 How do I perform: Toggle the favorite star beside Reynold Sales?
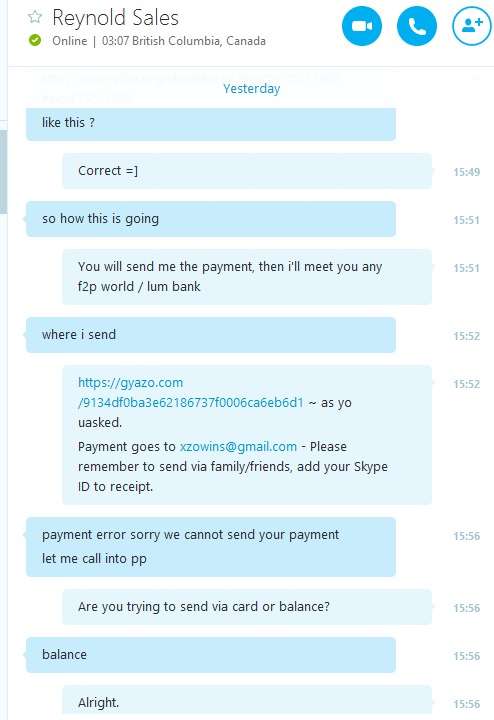pyautogui.click(x=35, y=17)
